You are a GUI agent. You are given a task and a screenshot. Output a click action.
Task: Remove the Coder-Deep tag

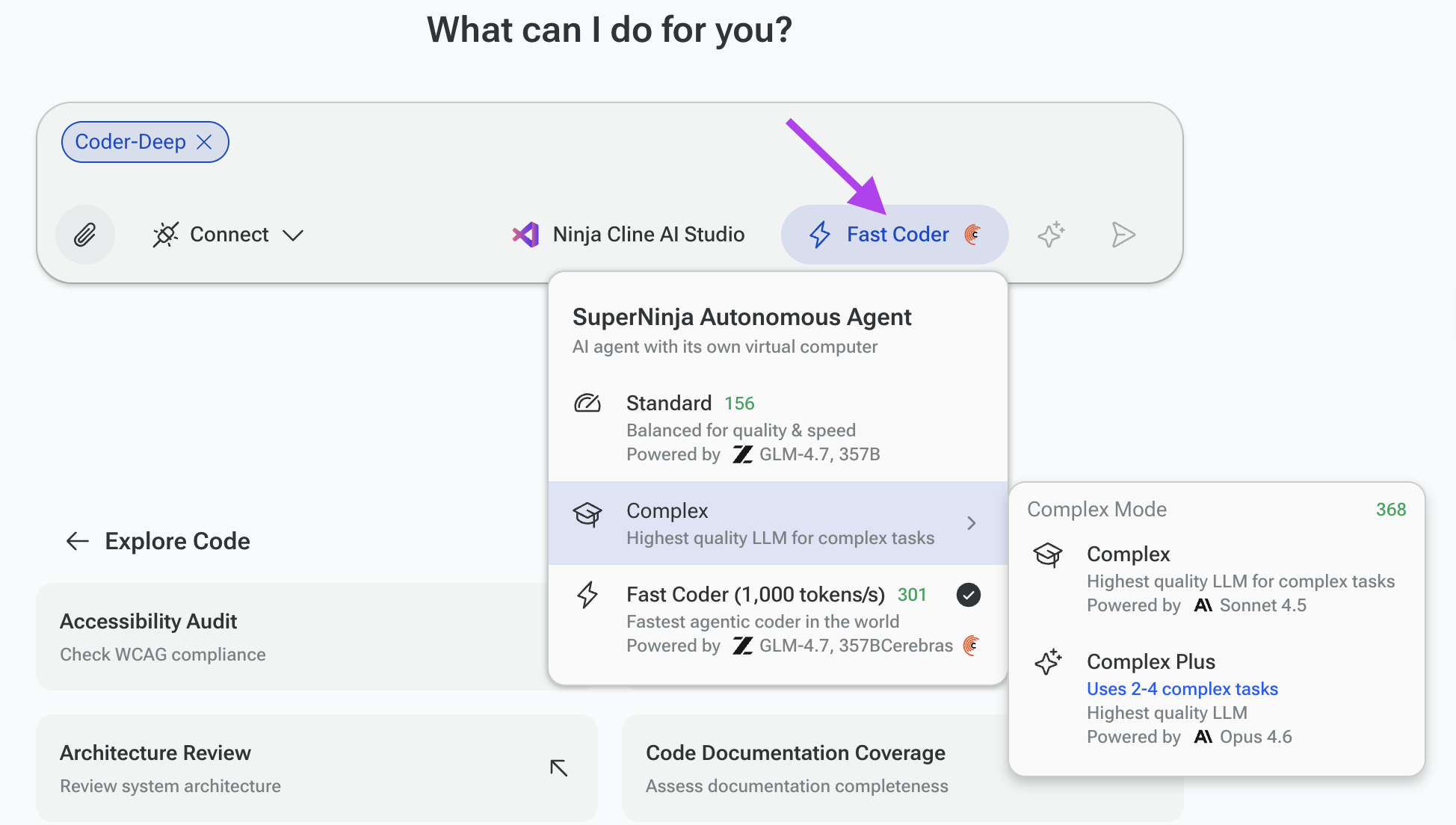click(x=204, y=142)
